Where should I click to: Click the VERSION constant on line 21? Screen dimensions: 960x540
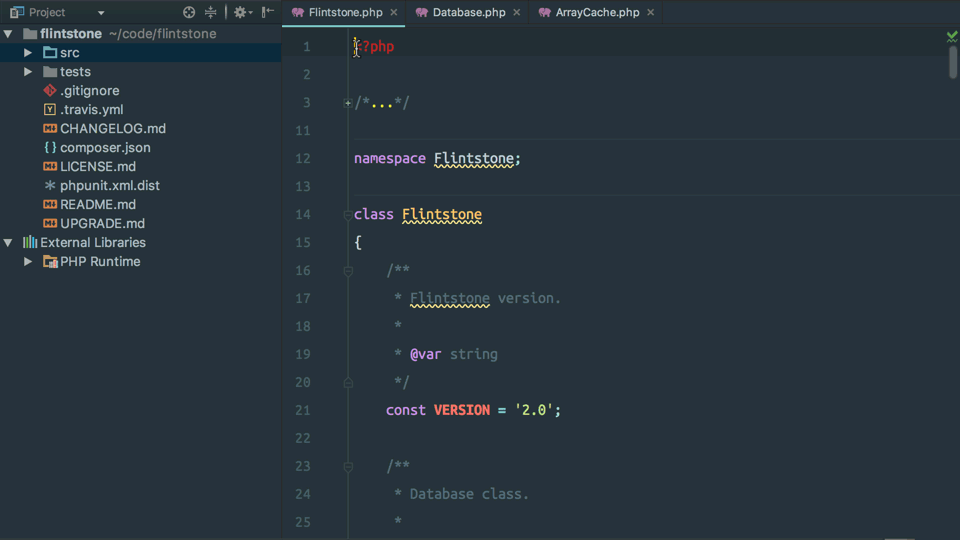pyautogui.click(x=462, y=410)
